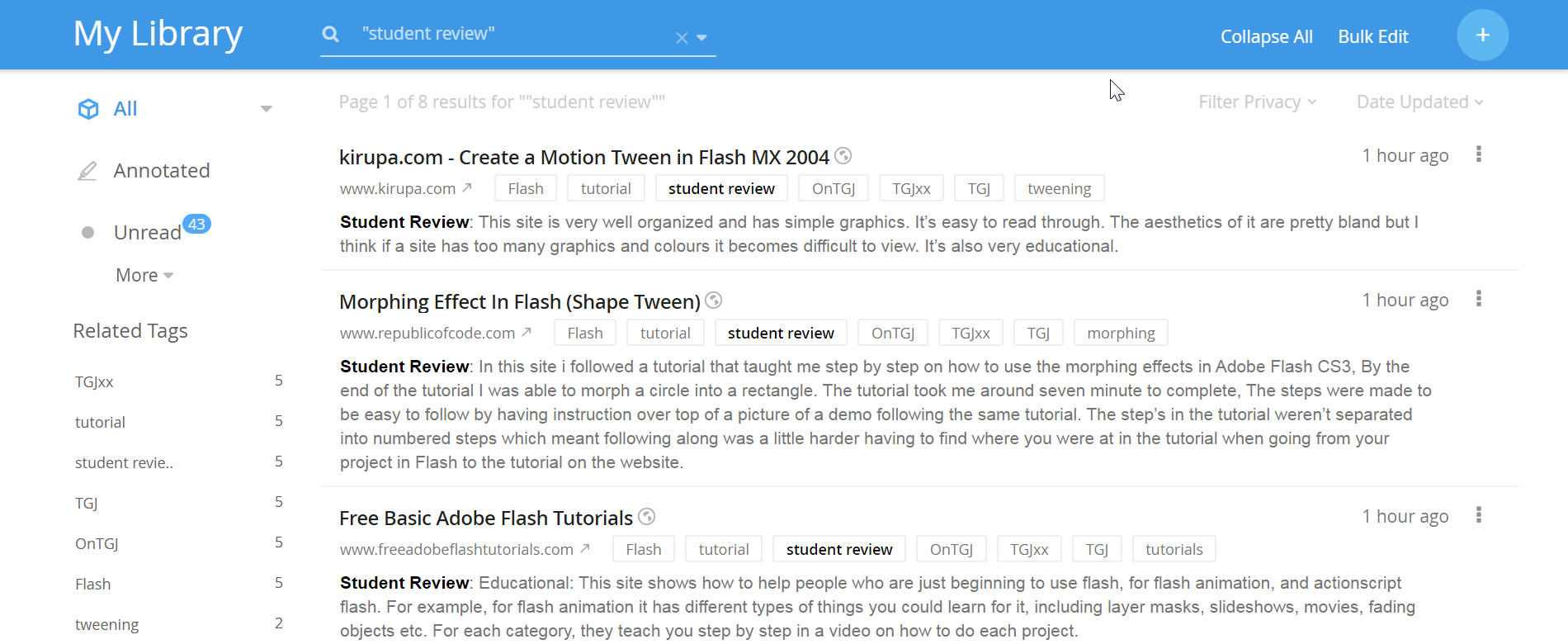Open the Filter Privacy dropdown
Image resolution: width=1568 pixels, height=644 pixels.
pyautogui.click(x=1257, y=102)
